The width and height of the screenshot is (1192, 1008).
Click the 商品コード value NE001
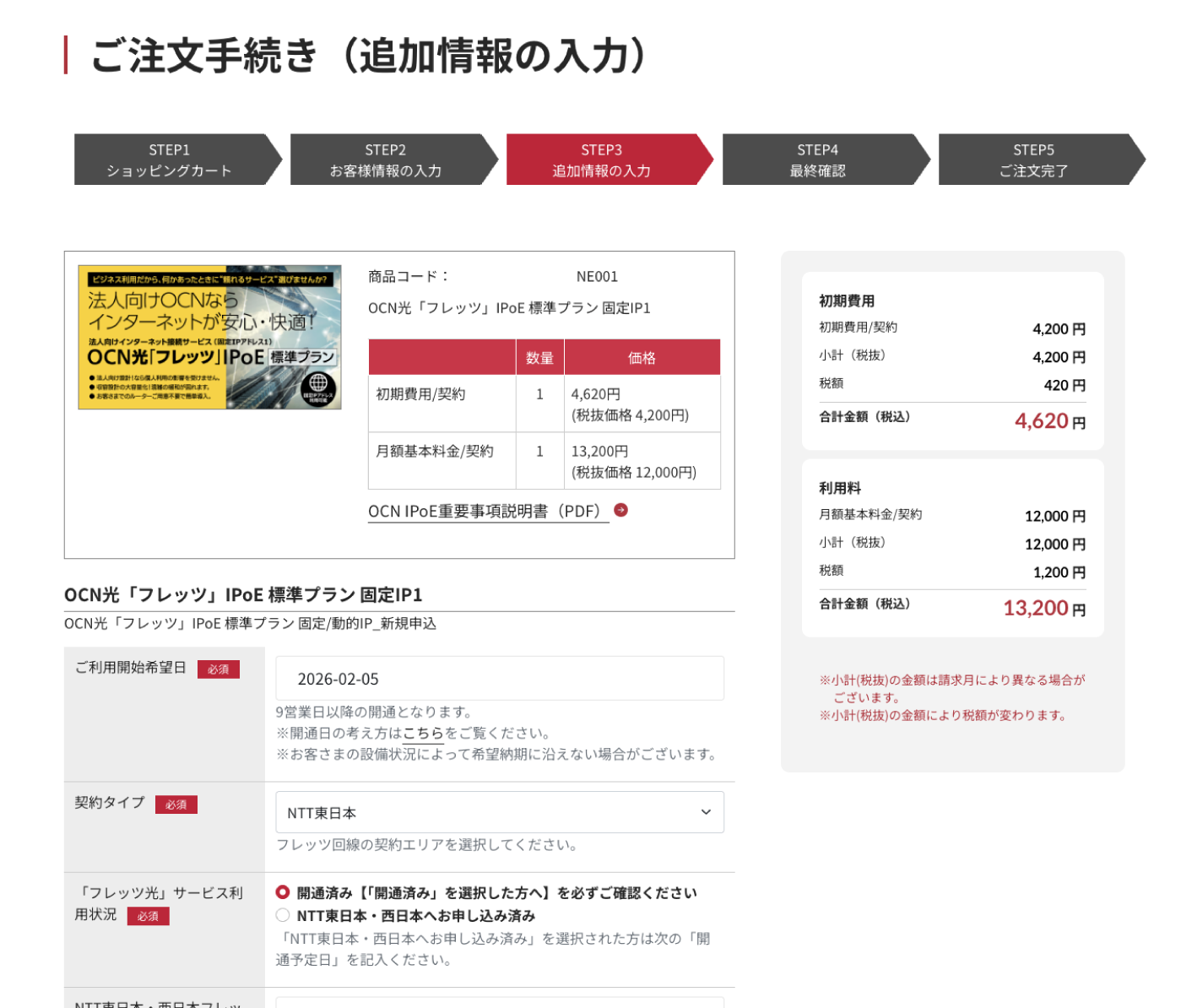(x=596, y=276)
